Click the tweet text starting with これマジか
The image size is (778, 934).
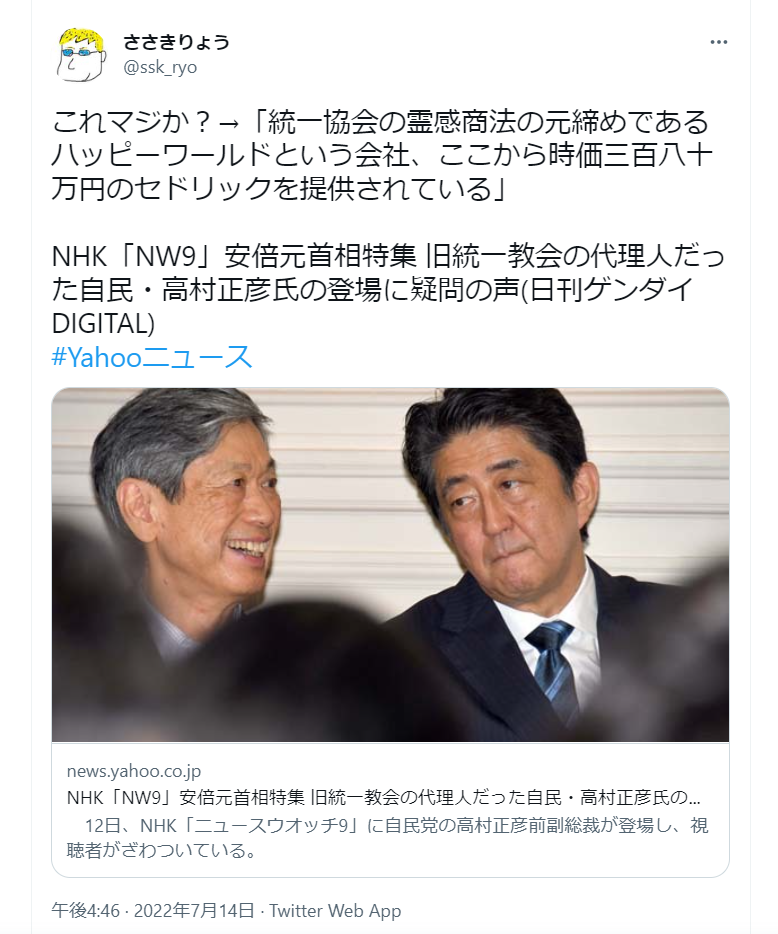click(x=381, y=155)
